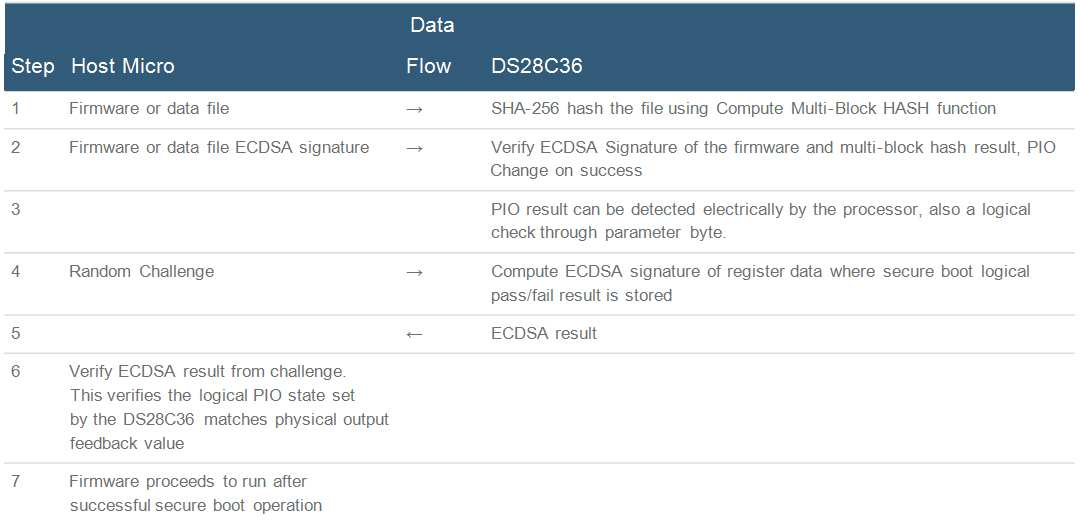This screenshot has width=1080, height=521.
Task: Click step number 3 in the table
Action: click(16, 210)
